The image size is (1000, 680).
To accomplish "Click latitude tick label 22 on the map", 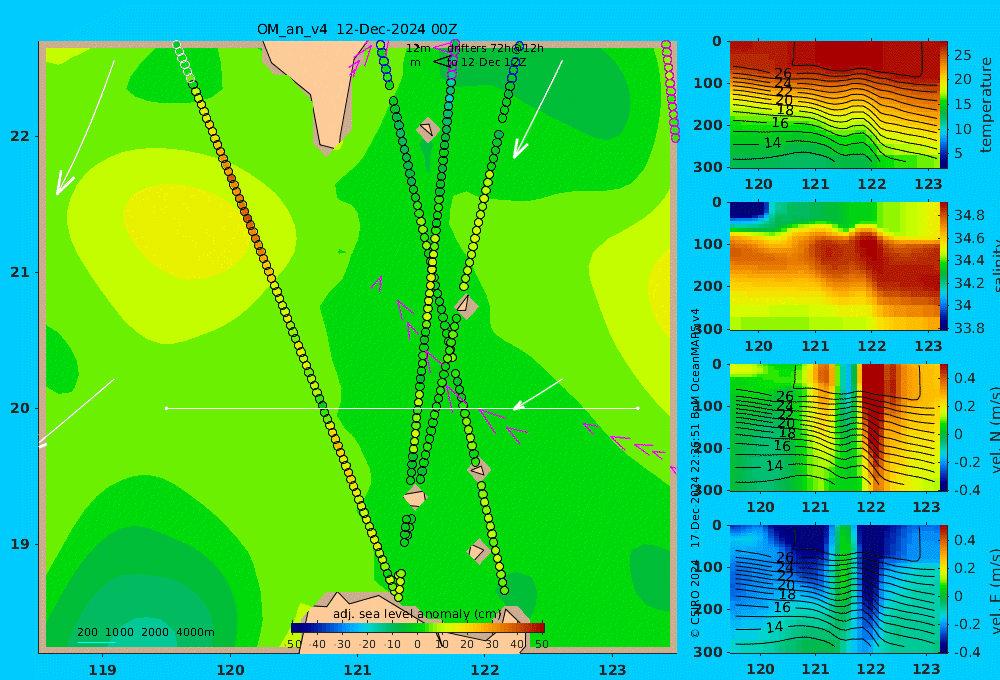I will coord(20,136).
